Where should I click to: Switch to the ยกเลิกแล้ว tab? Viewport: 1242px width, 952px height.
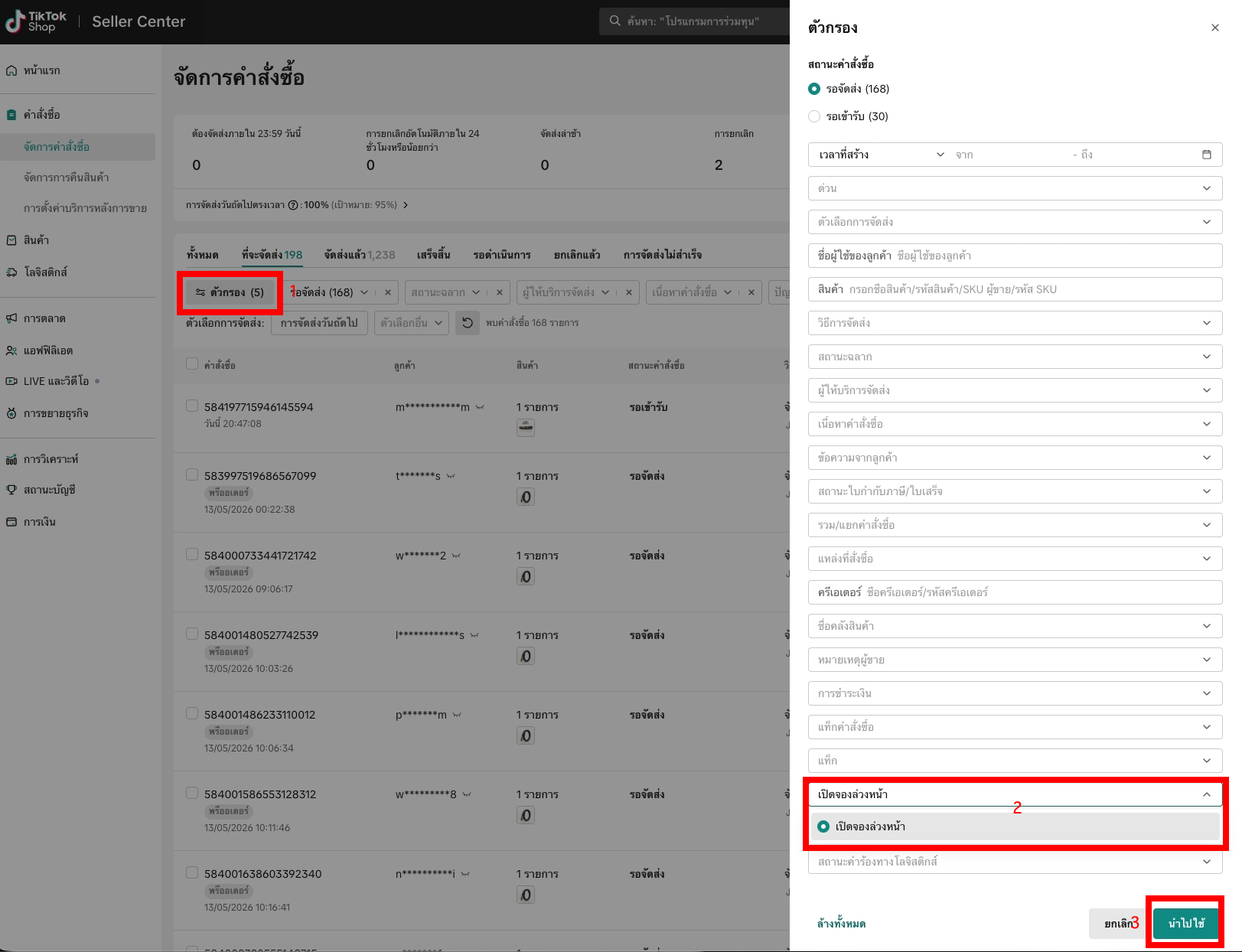click(577, 255)
